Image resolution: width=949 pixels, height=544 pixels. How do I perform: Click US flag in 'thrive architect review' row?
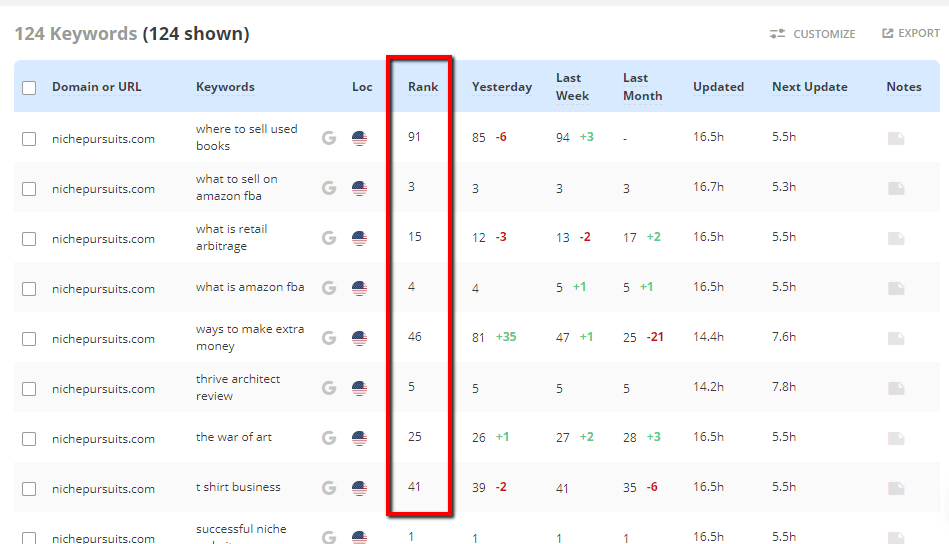pos(360,388)
